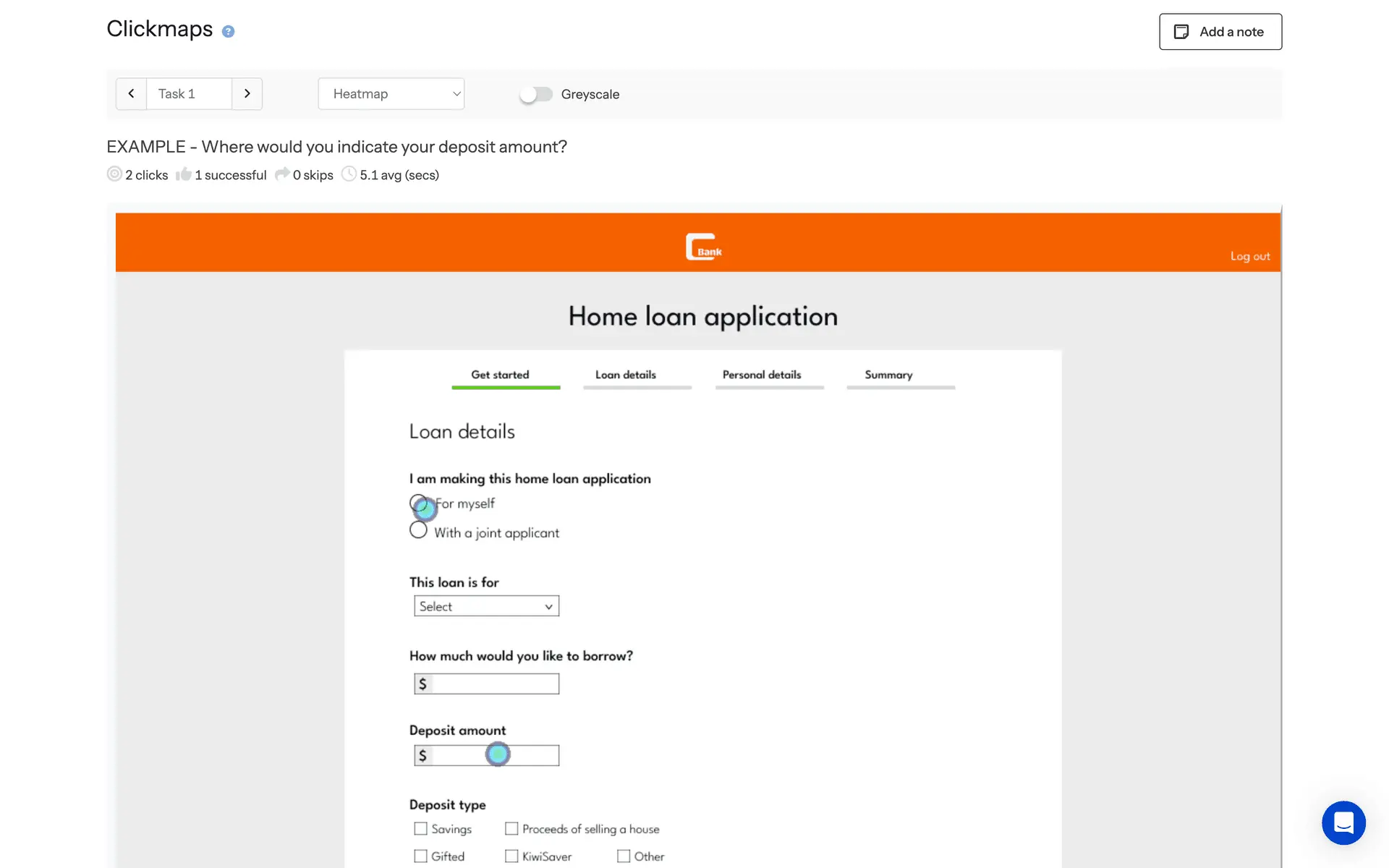Click the Add a note button

tap(1220, 32)
